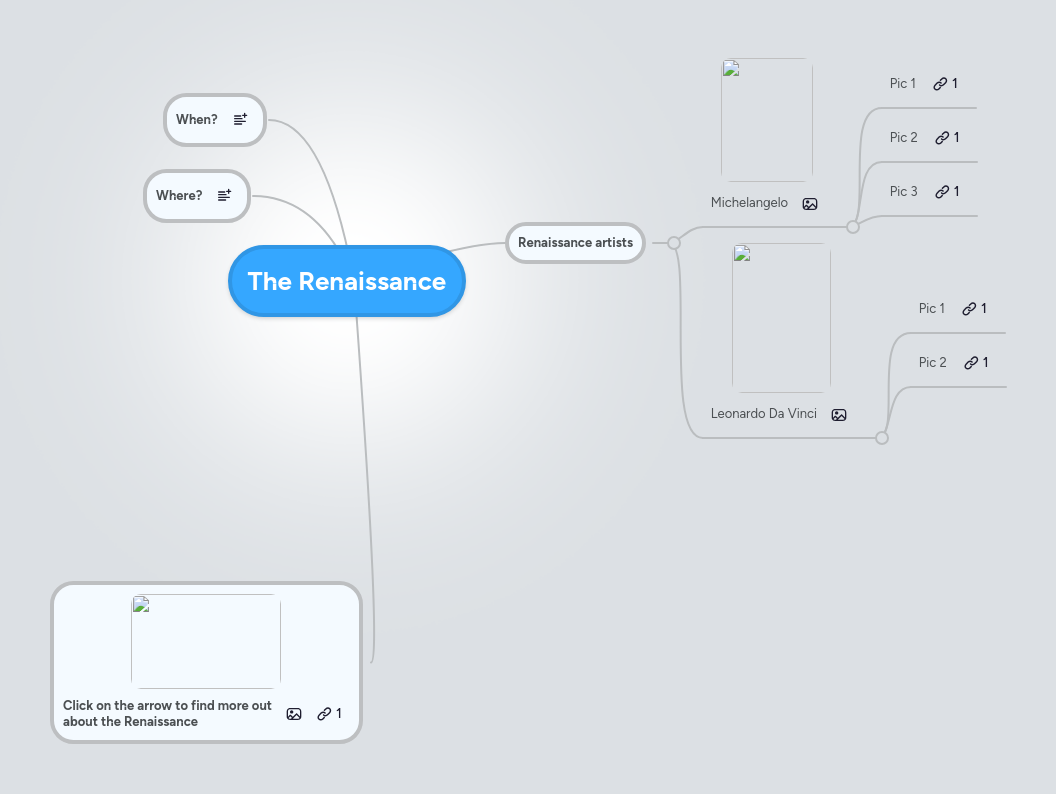Click the image inside the Renaissance info node
The height and width of the screenshot is (794, 1056).
[x=205, y=641]
